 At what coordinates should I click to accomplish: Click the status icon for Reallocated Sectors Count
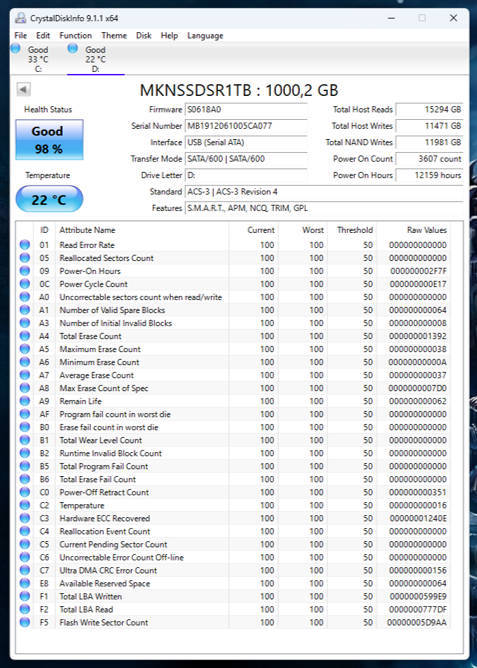25,258
